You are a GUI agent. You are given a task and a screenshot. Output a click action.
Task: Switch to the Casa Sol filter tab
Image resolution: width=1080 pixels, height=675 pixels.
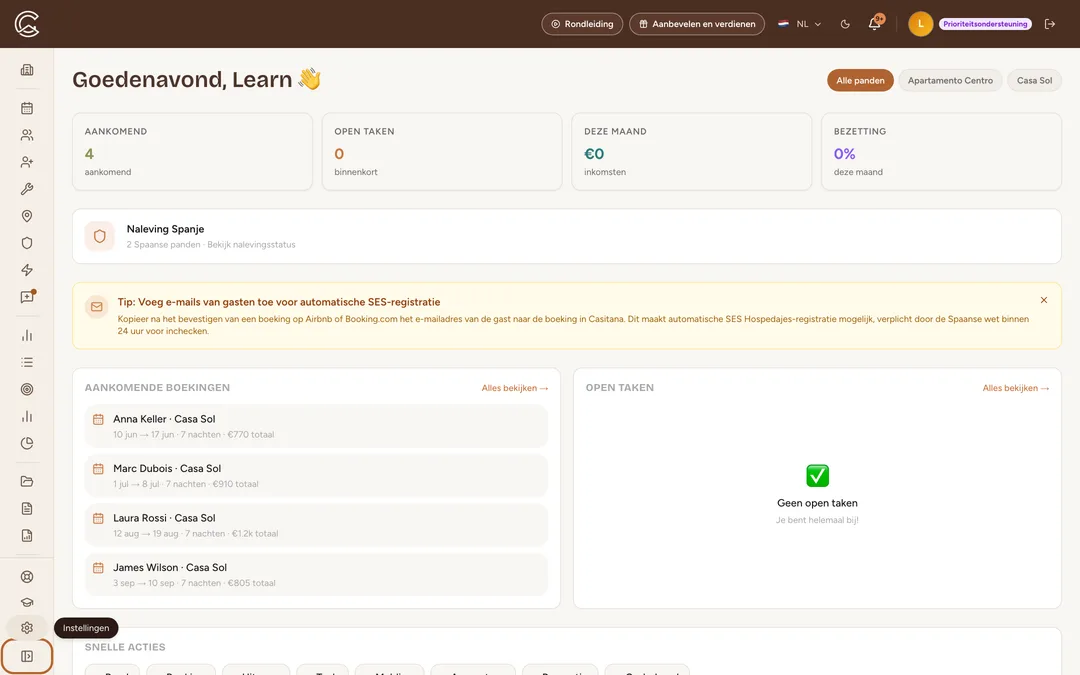[1034, 81]
